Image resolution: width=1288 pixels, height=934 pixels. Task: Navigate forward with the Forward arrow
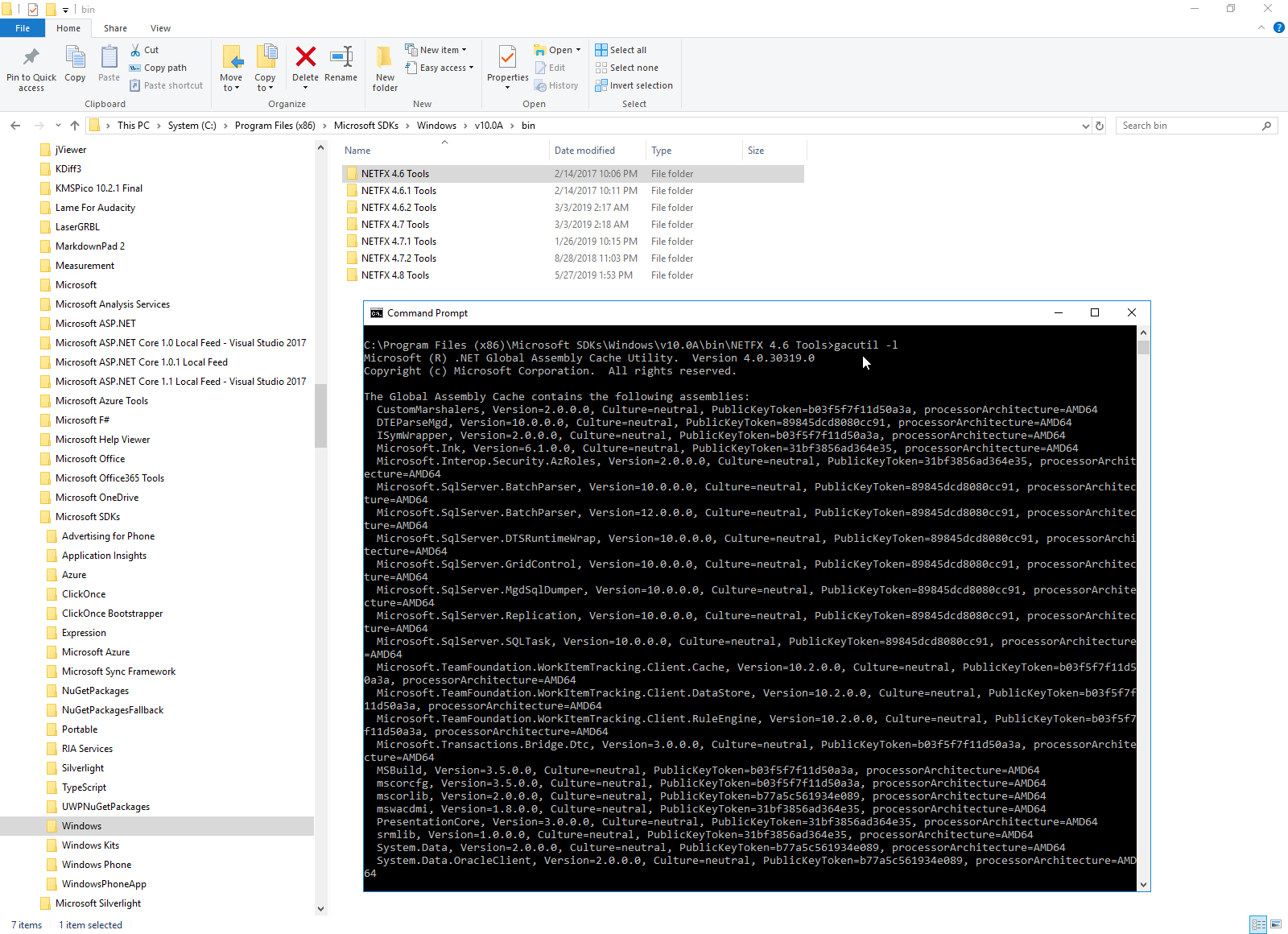(x=39, y=126)
